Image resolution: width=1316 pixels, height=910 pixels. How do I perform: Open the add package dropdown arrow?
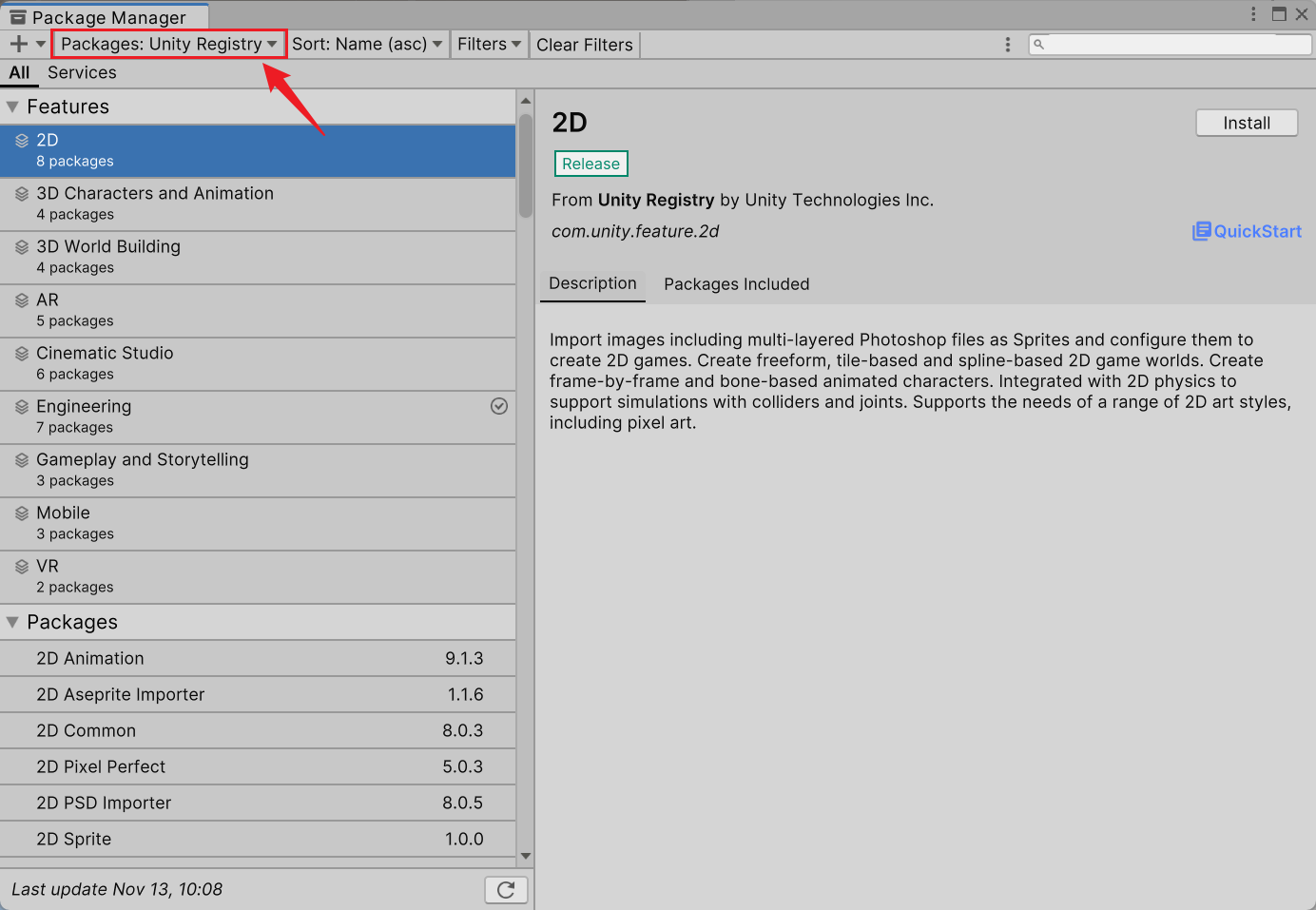click(x=40, y=44)
